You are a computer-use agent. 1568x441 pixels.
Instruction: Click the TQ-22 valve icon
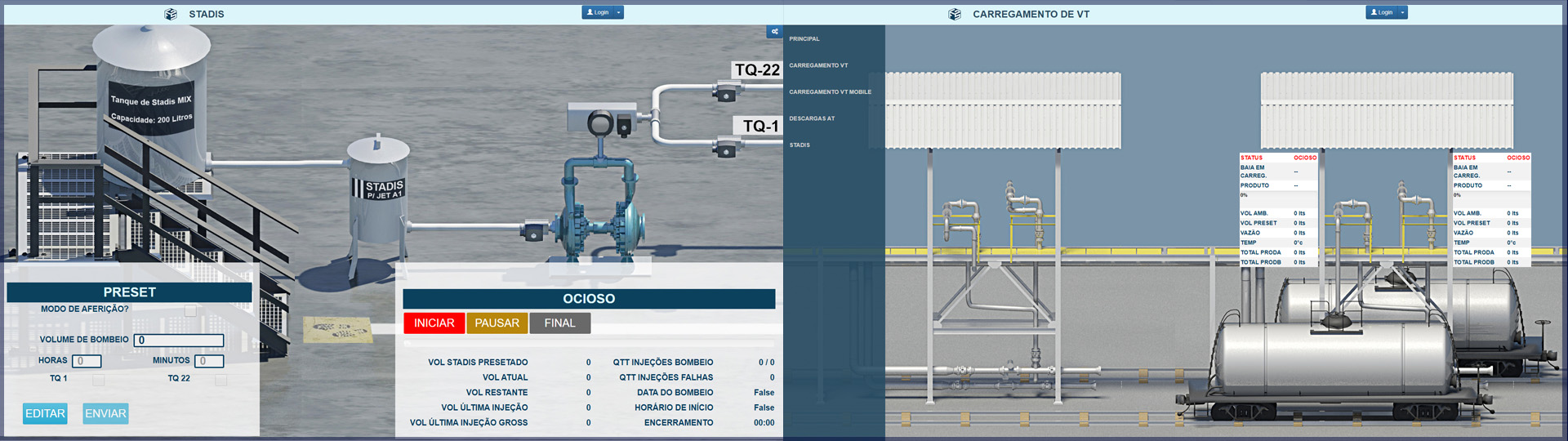[724, 95]
